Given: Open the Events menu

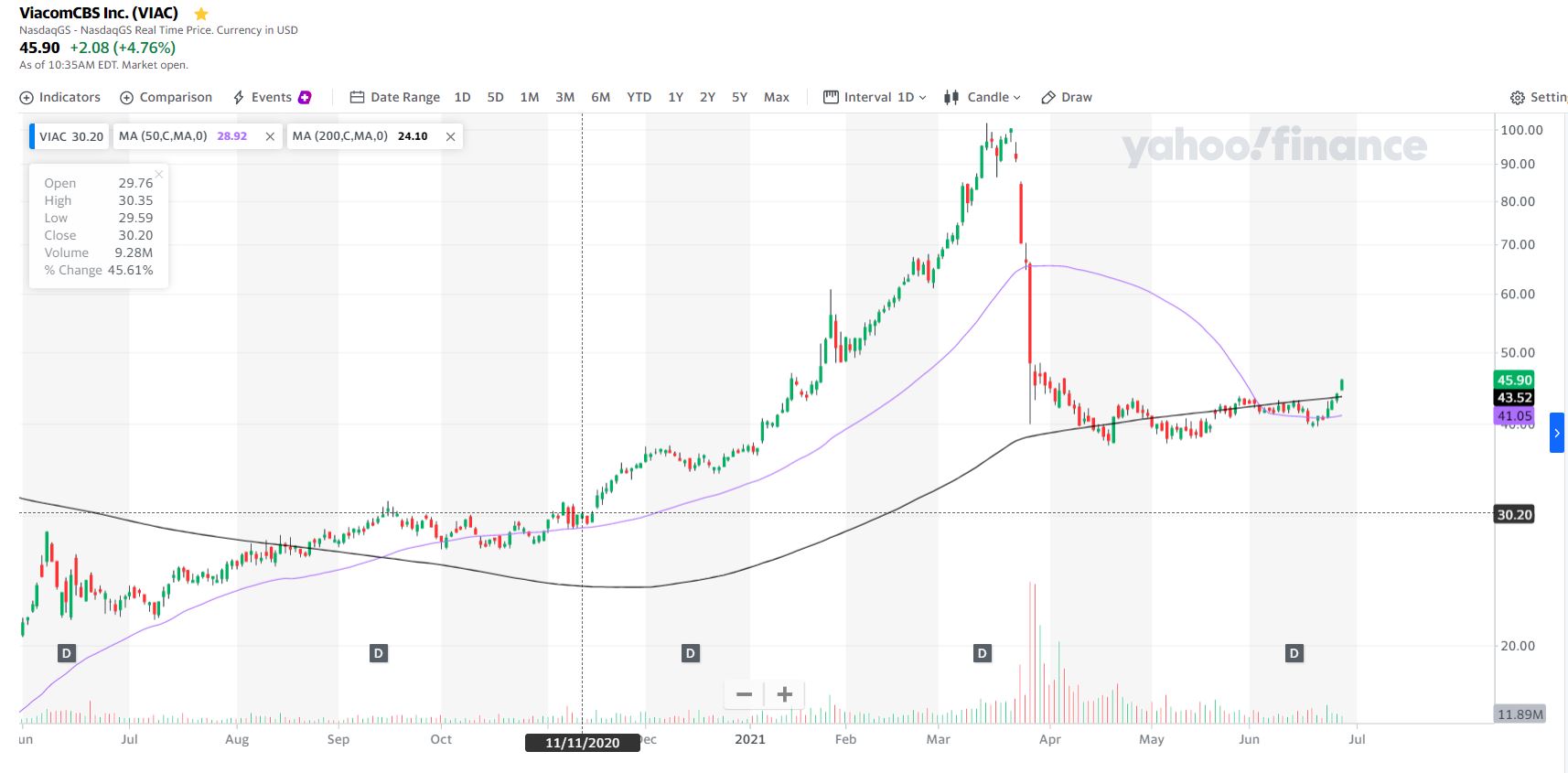Looking at the screenshot, I should [x=263, y=97].
